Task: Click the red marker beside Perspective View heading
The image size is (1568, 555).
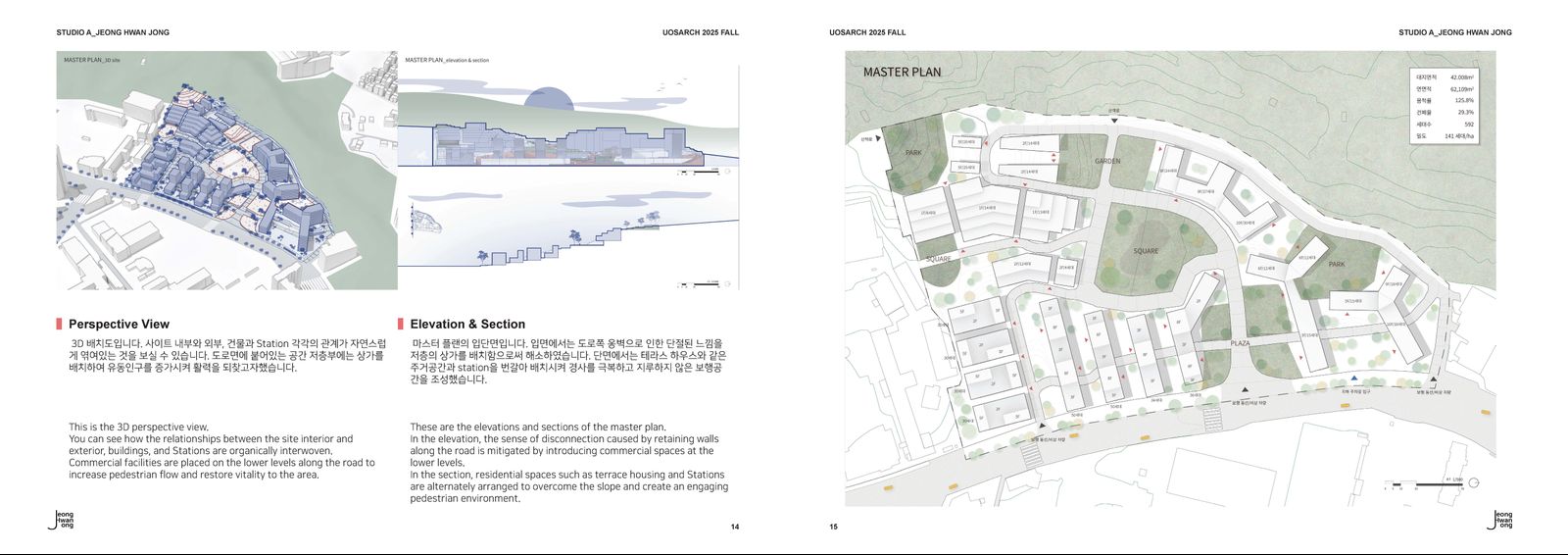Action: pyautogui.click(x=60, y=324)
